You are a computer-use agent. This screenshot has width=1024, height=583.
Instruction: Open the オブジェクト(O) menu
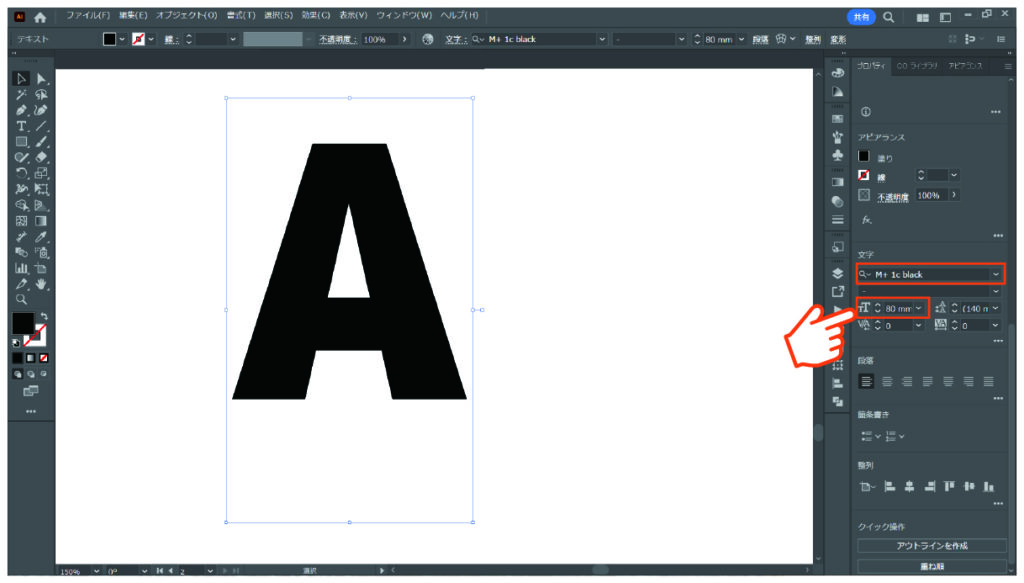pos(186,15)
